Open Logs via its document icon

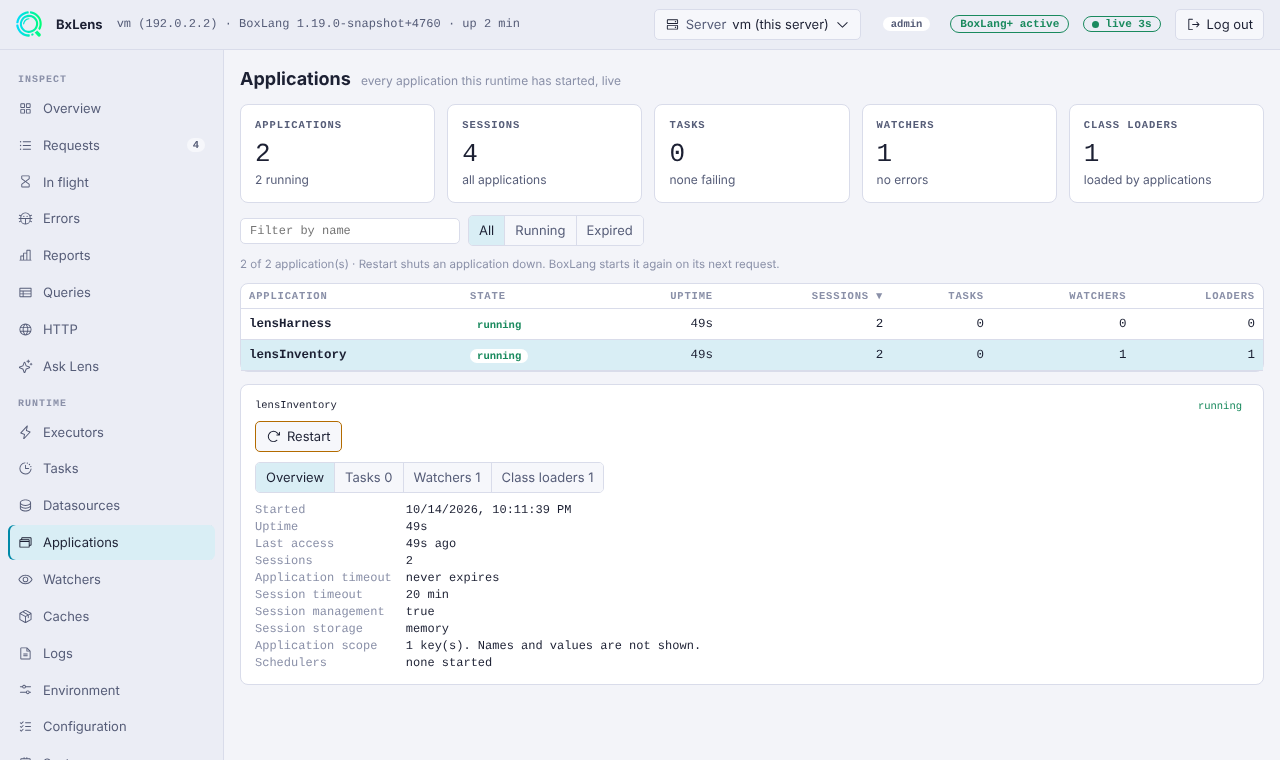(x=25, y=653)
